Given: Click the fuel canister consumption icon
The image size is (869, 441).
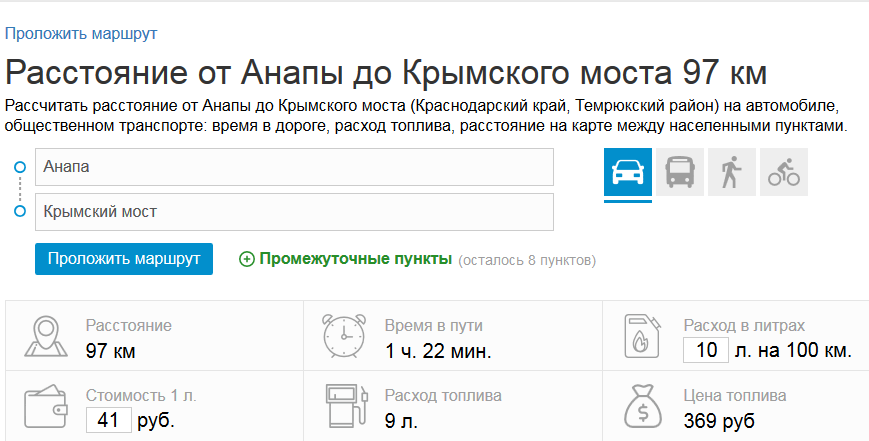Looking at the screenshot, I should [x=643, y=336].
